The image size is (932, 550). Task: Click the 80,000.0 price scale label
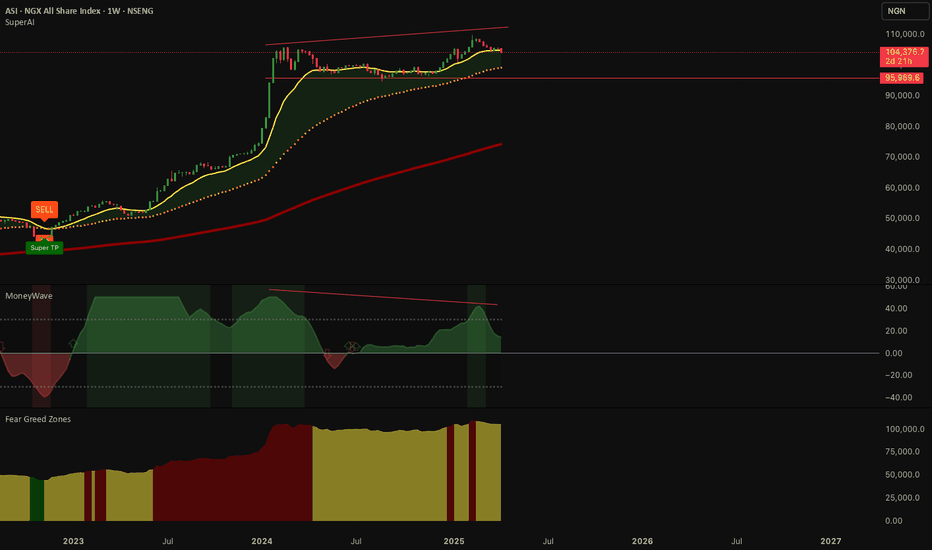click(x=902, y=126)
